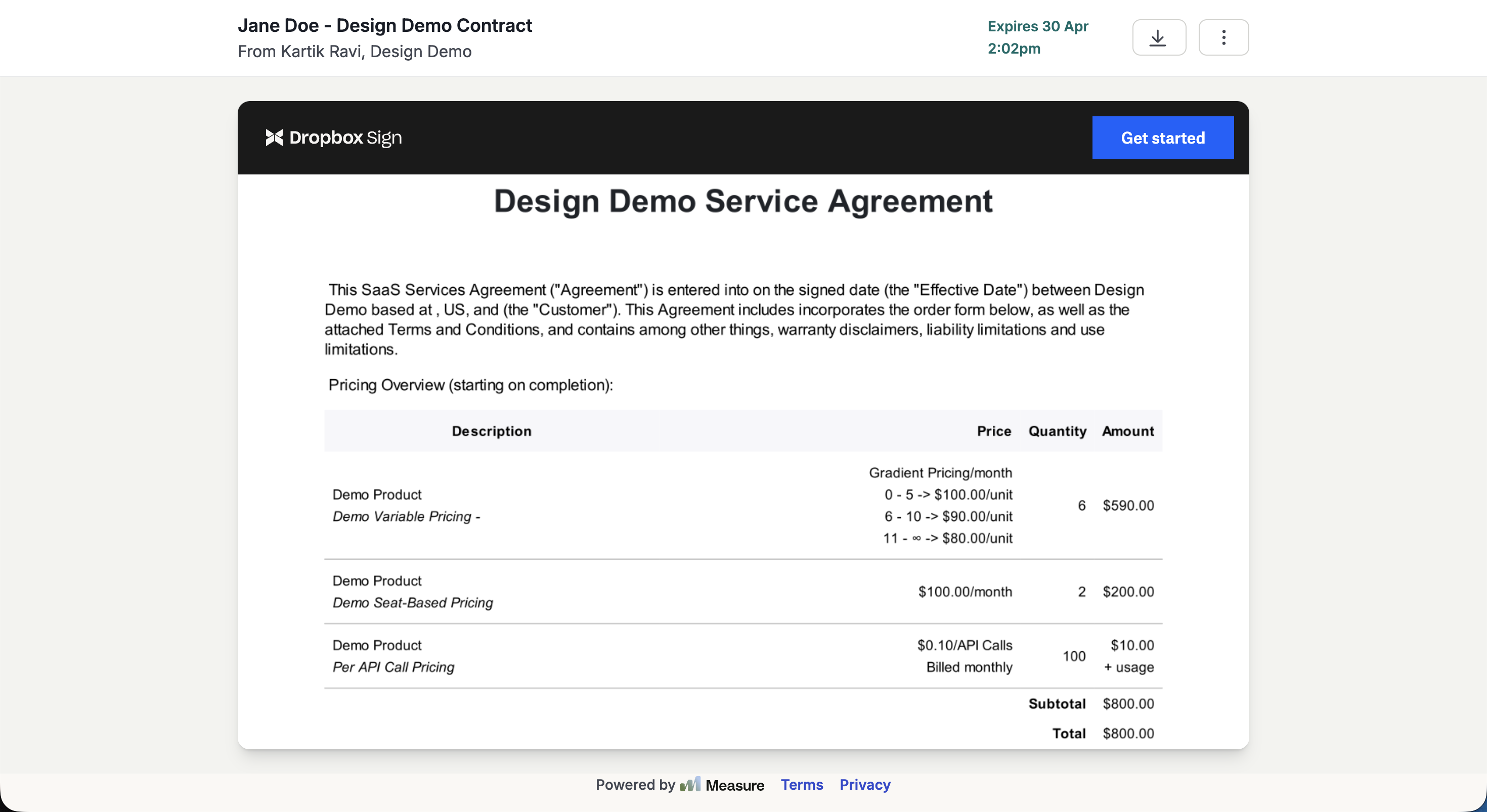Click the Amount column header
This screenshot has width=1487, height=812.
[x=1127, y=431]
